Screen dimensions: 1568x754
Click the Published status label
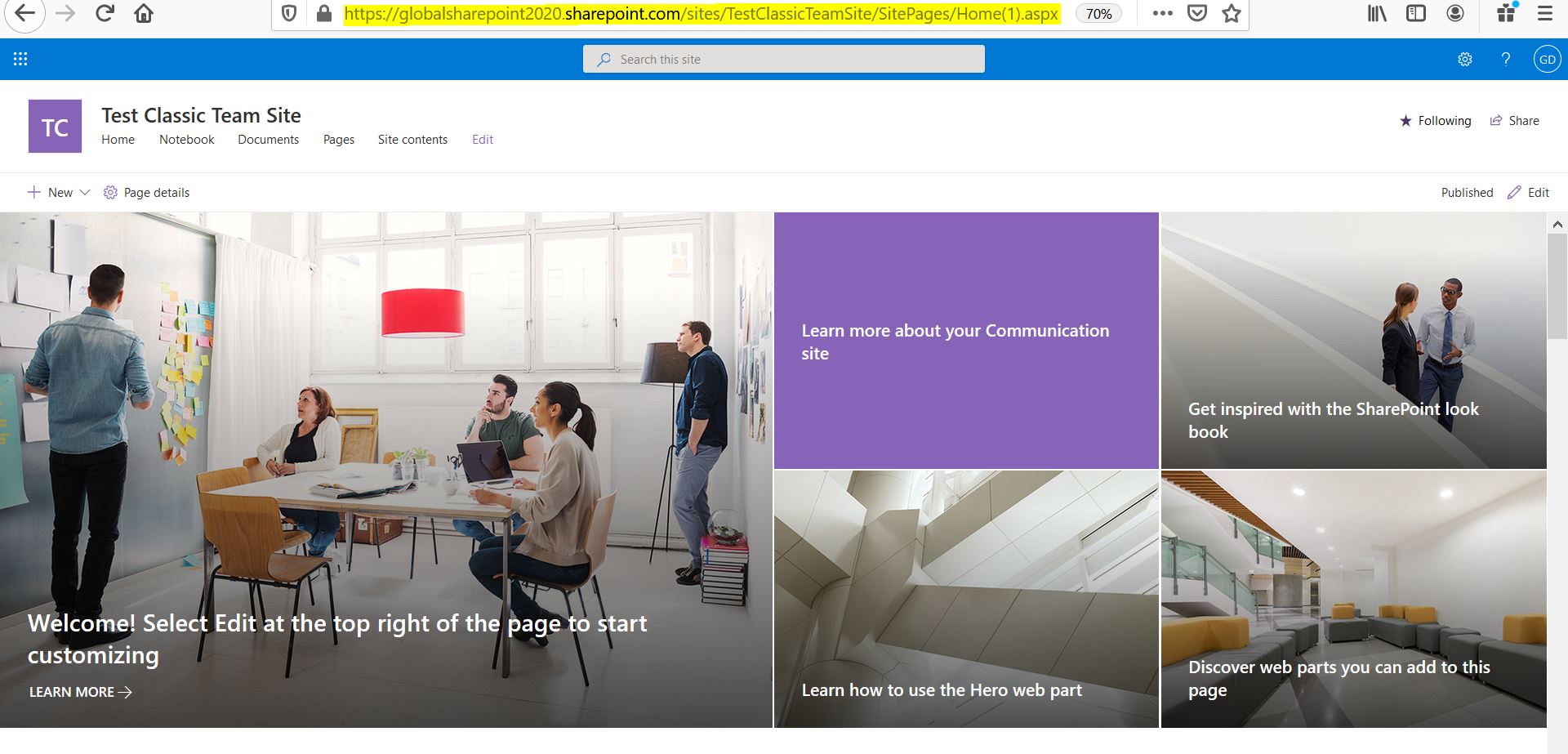click(1467, 193)
